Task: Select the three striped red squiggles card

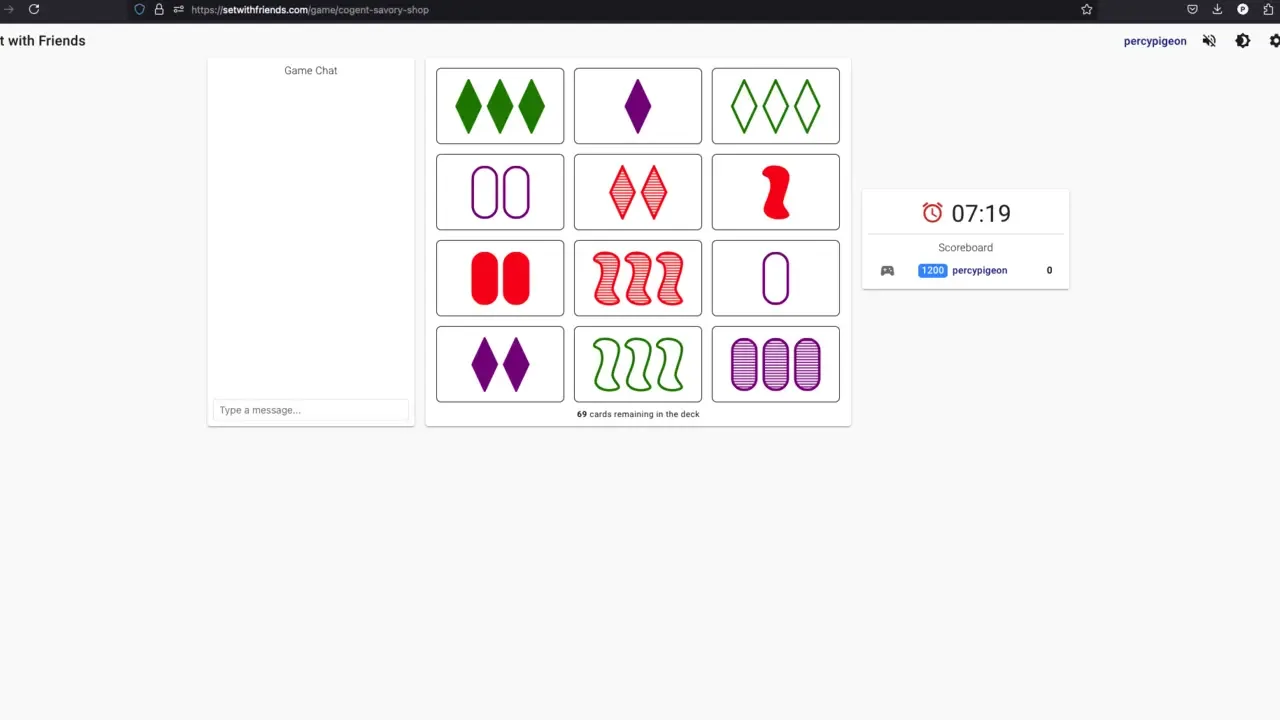Action: click(x=638, y=278)
